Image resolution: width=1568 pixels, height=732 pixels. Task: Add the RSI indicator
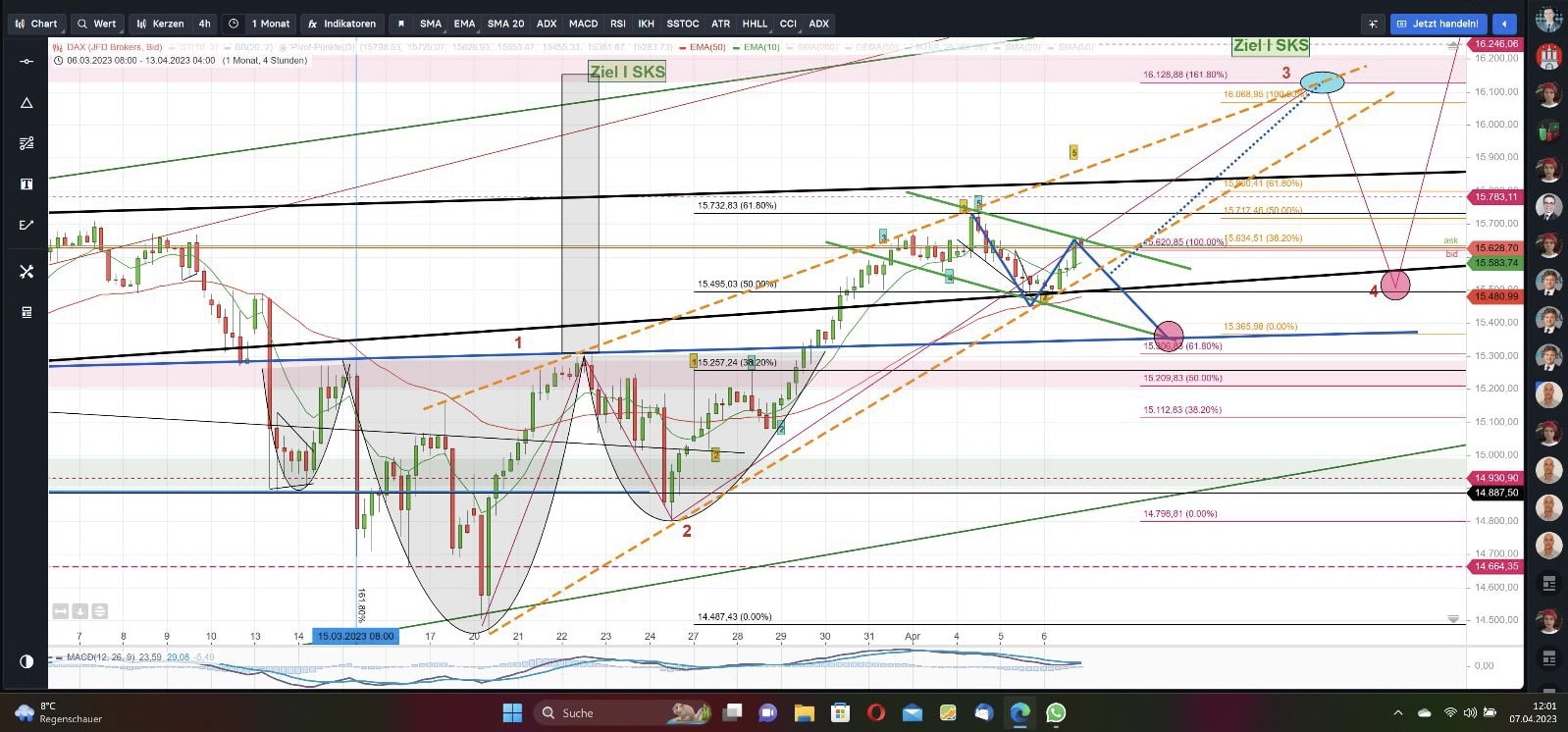[x=618, y=24]
